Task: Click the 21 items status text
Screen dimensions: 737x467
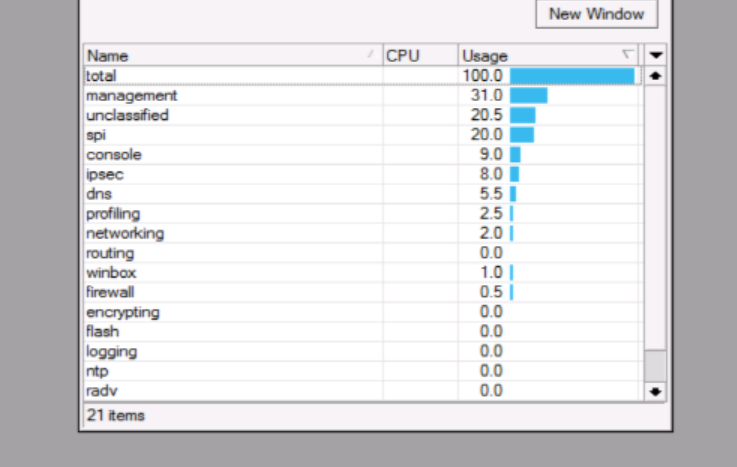Action: click(x=116, y=415)
